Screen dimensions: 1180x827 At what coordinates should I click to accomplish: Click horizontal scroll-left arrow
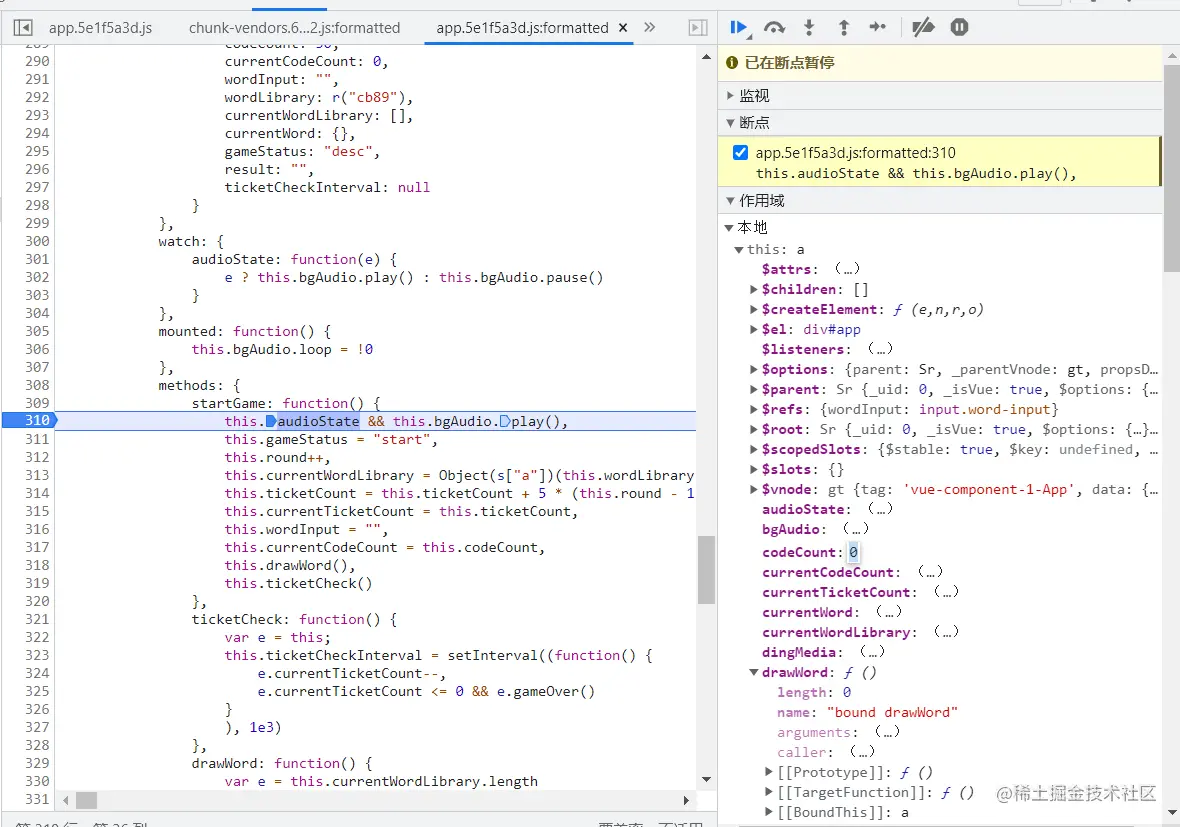pos(66,801)
